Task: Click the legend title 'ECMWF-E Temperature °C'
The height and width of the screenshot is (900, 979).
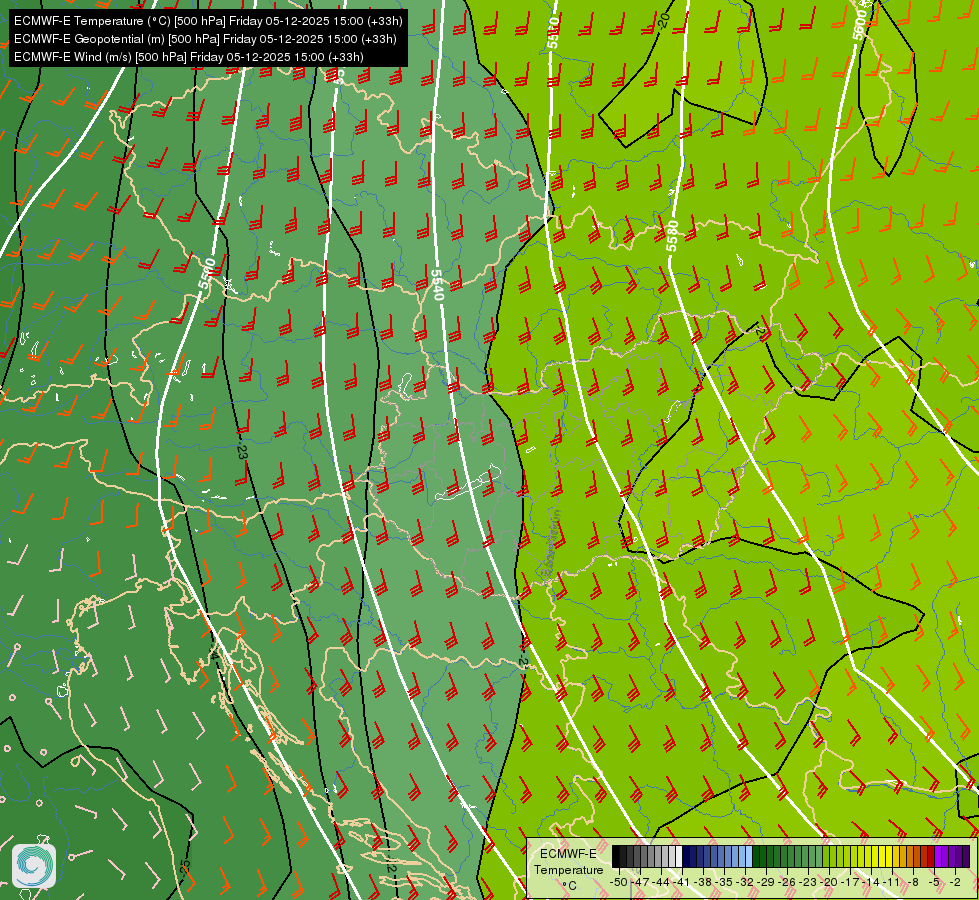Action: pos(568,869)
